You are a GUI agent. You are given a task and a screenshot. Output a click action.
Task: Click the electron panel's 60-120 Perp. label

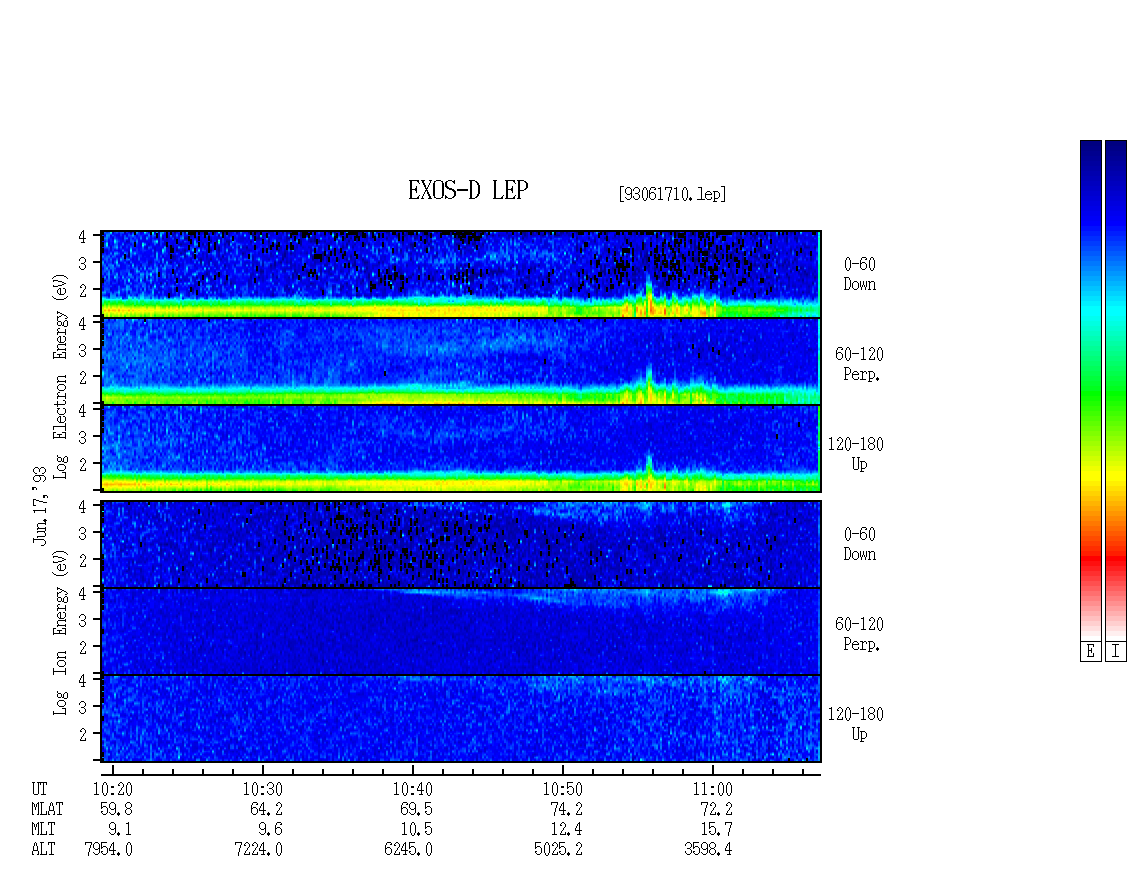(x=860, y=364)
